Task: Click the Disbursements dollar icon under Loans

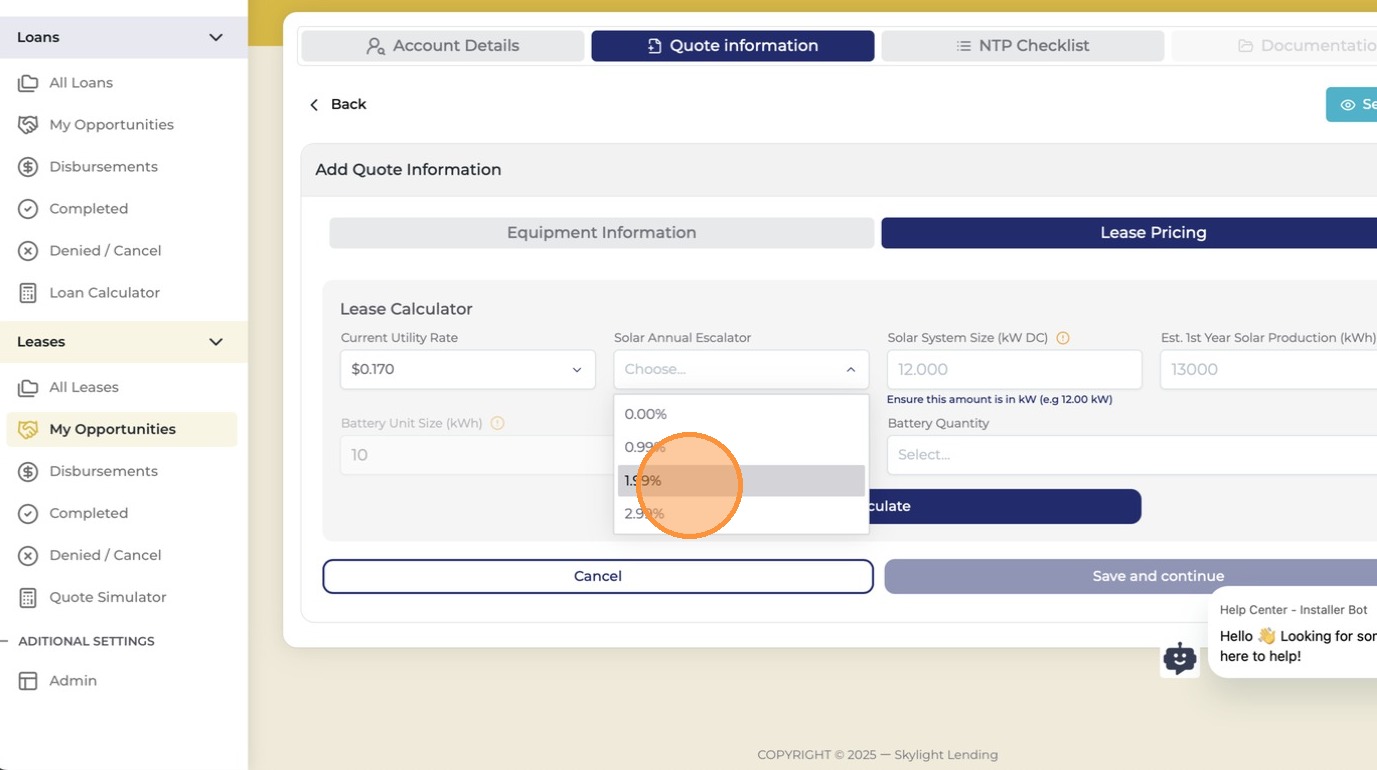Action: (28, 167)
